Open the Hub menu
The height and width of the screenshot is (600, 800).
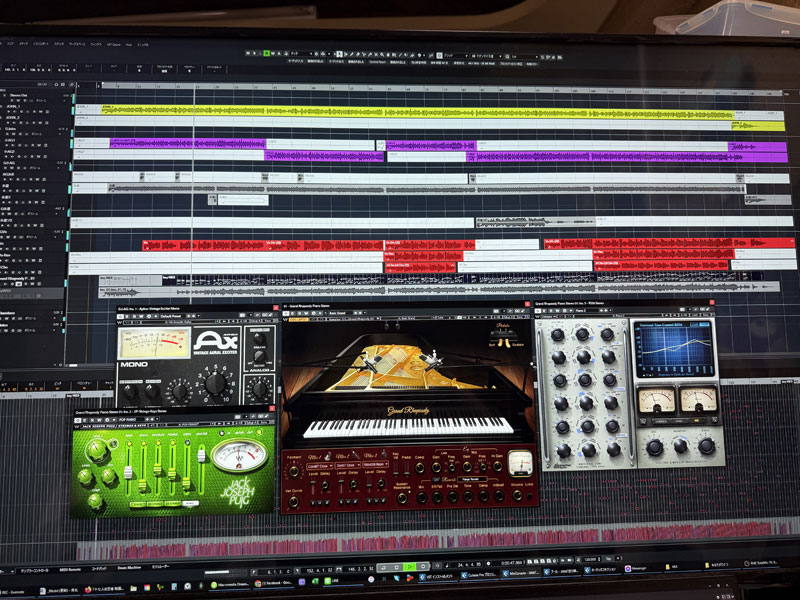pyautogui.click(x=129, y=44)
